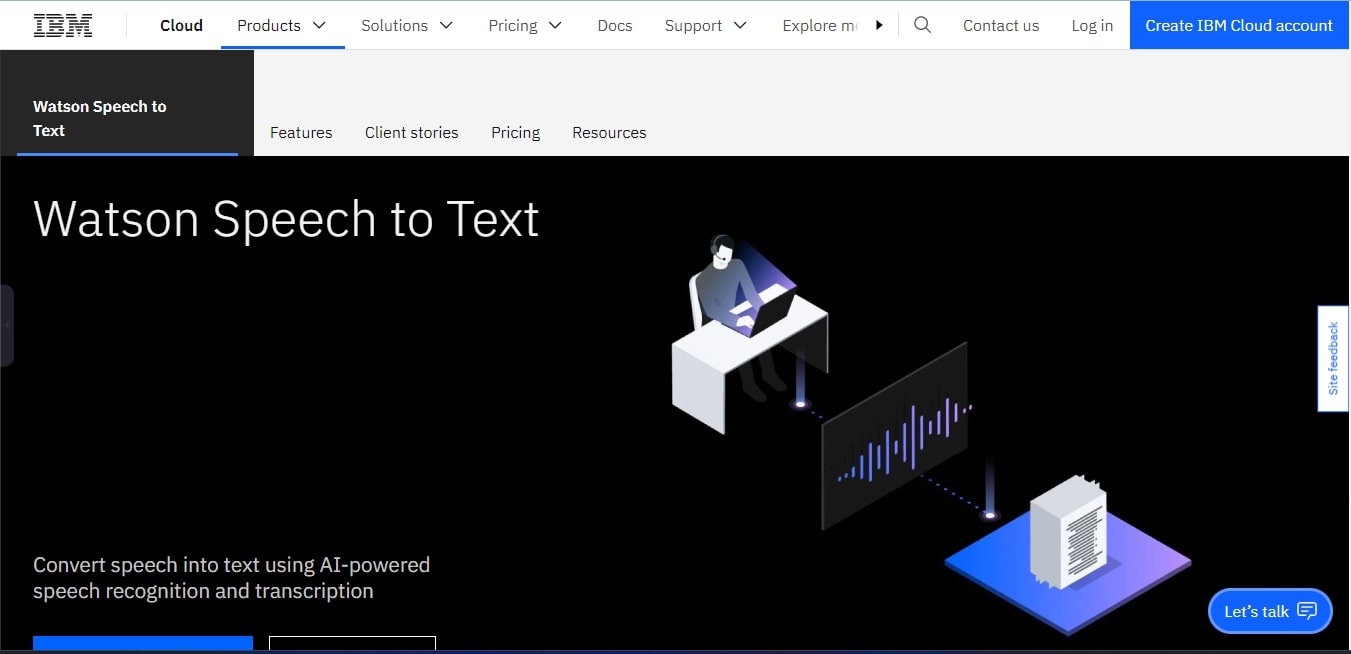The width and height of the screenshot is (1351, 654).
Task: Click the IBM logo
Action: point(62,24)
